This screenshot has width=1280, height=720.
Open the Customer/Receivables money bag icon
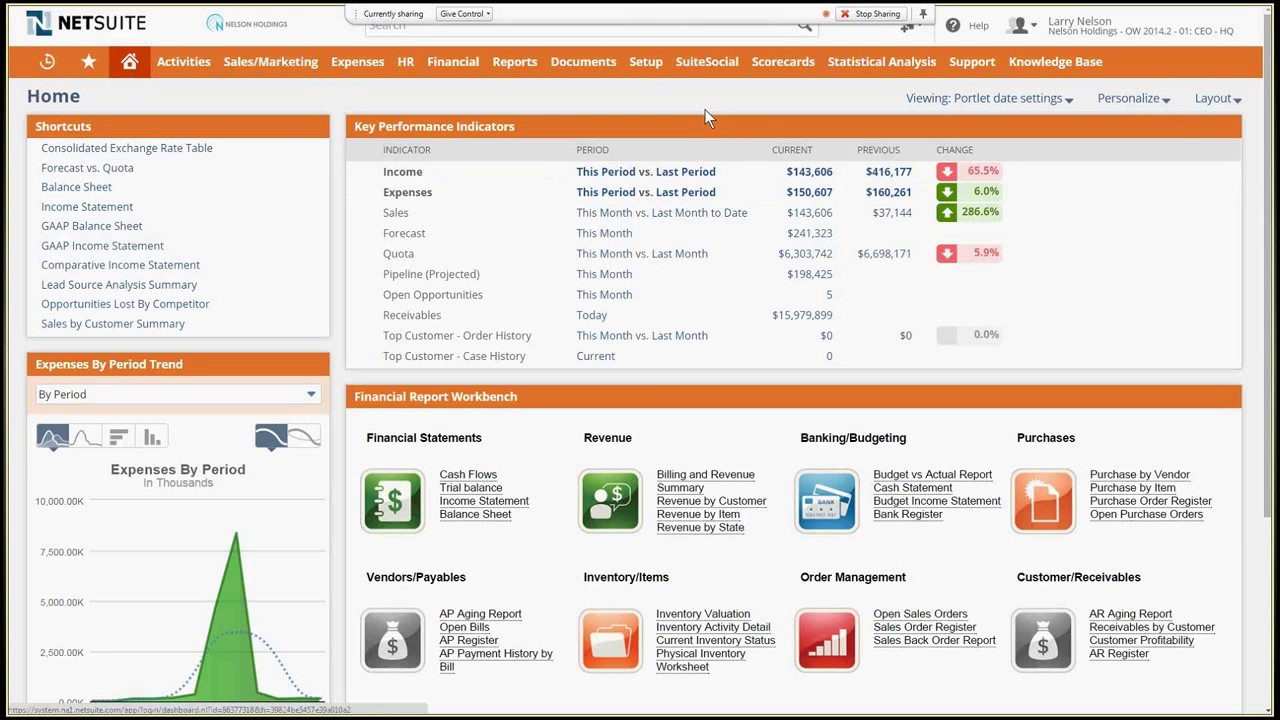[x=1043, y=639]
